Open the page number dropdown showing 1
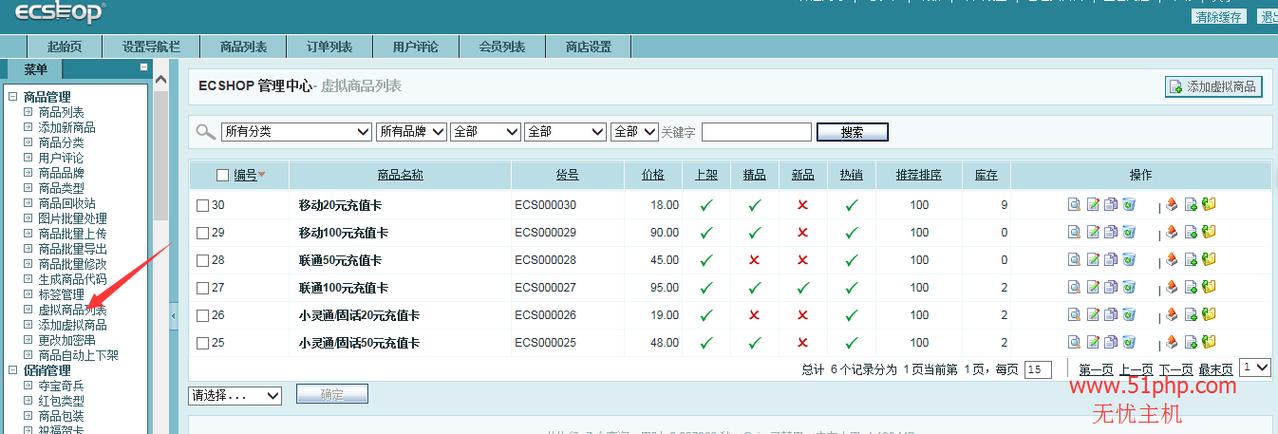The height and width of the screenshot is (434, 1278). coord(1254,368)
